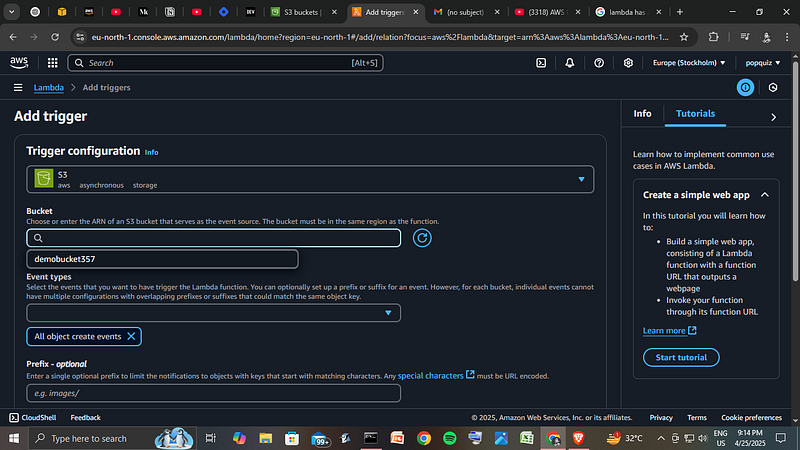The image size is (800, 450).
Task: Open the help question mark icon
Action: [x=599, y=63]
